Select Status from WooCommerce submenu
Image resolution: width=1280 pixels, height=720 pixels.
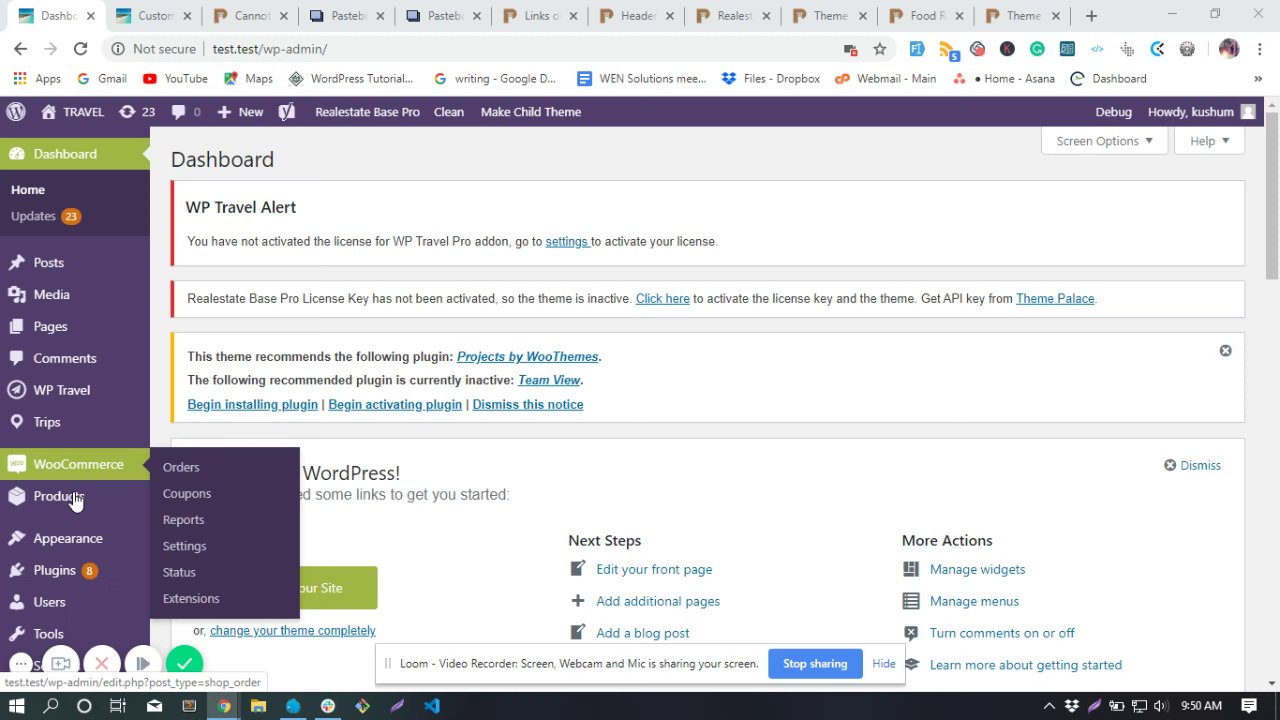(x=179, y=572)
